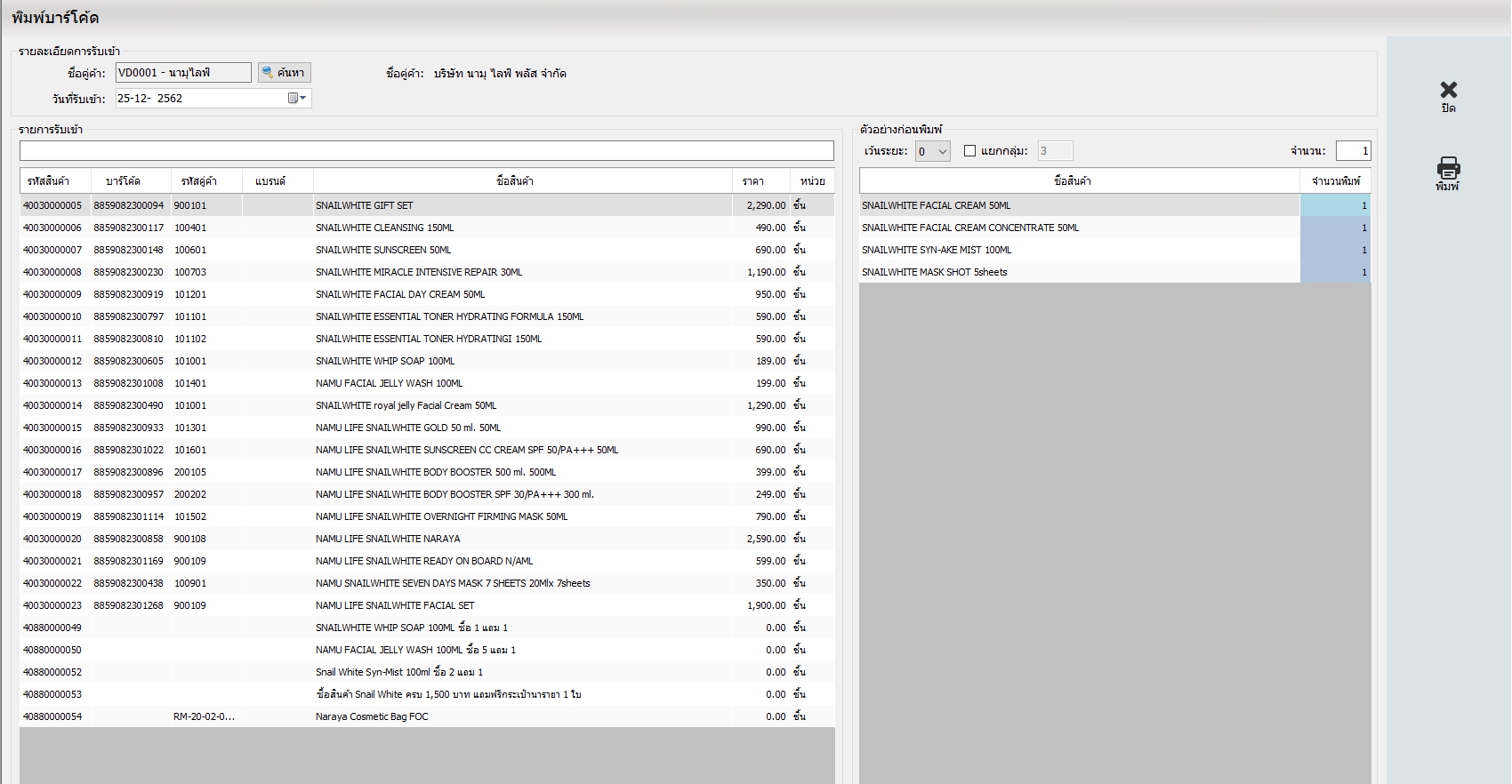Click the ค้นหา search button

(x=285, y=73)
